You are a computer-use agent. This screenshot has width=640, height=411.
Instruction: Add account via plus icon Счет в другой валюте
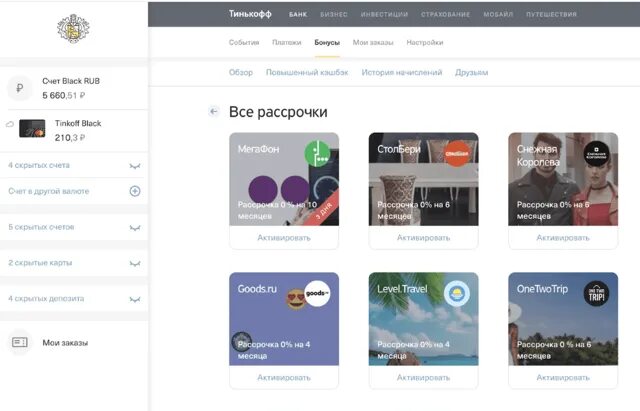click(135, 191)
